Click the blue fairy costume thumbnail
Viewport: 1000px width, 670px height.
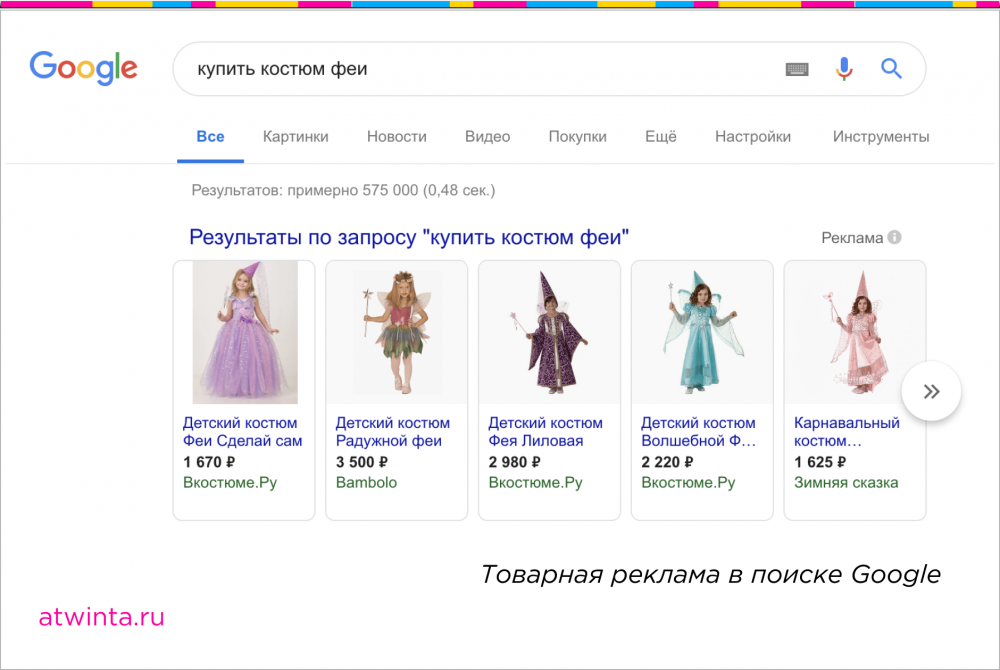tap(702, 332)
